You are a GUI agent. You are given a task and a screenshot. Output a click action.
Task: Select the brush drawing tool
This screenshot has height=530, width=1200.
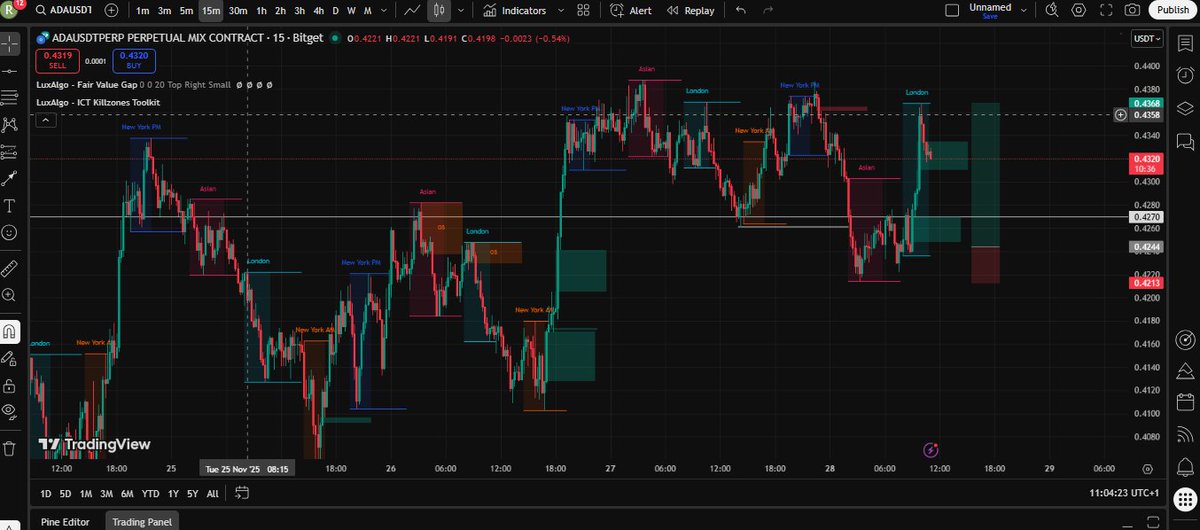click(10, 179)
